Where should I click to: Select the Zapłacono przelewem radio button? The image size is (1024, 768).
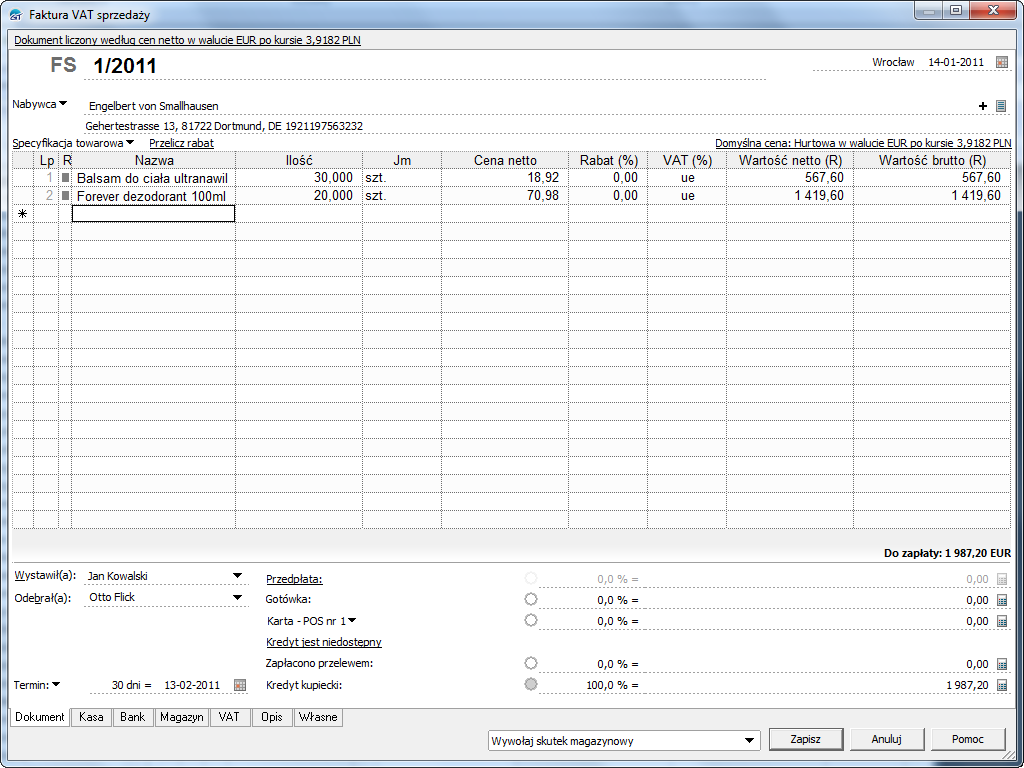point(530,663)
